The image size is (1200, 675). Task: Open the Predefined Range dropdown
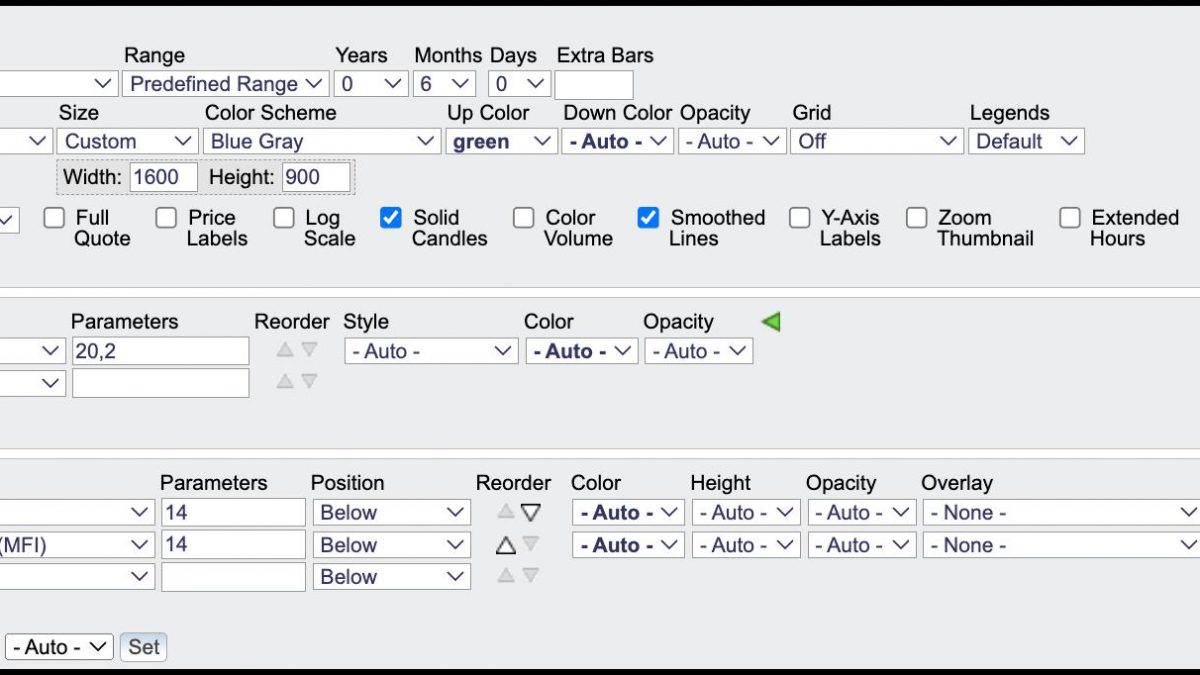[x=225, y=84]
